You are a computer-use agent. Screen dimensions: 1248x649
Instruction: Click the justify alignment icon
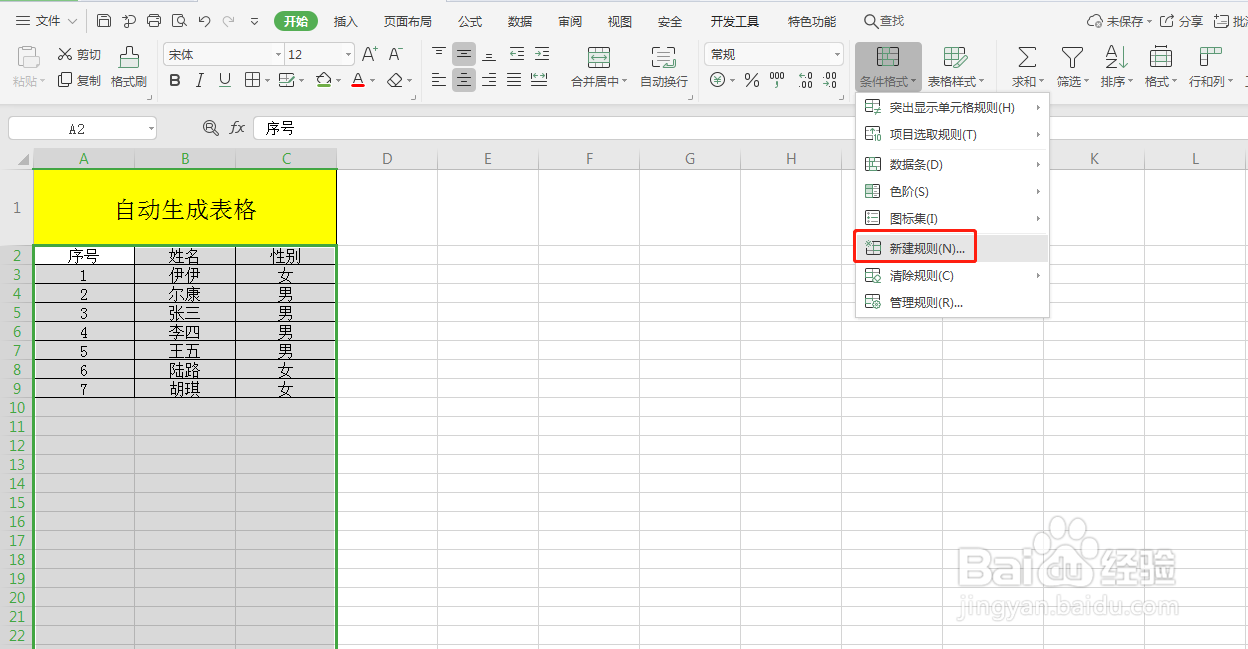[x=514, y=81]
